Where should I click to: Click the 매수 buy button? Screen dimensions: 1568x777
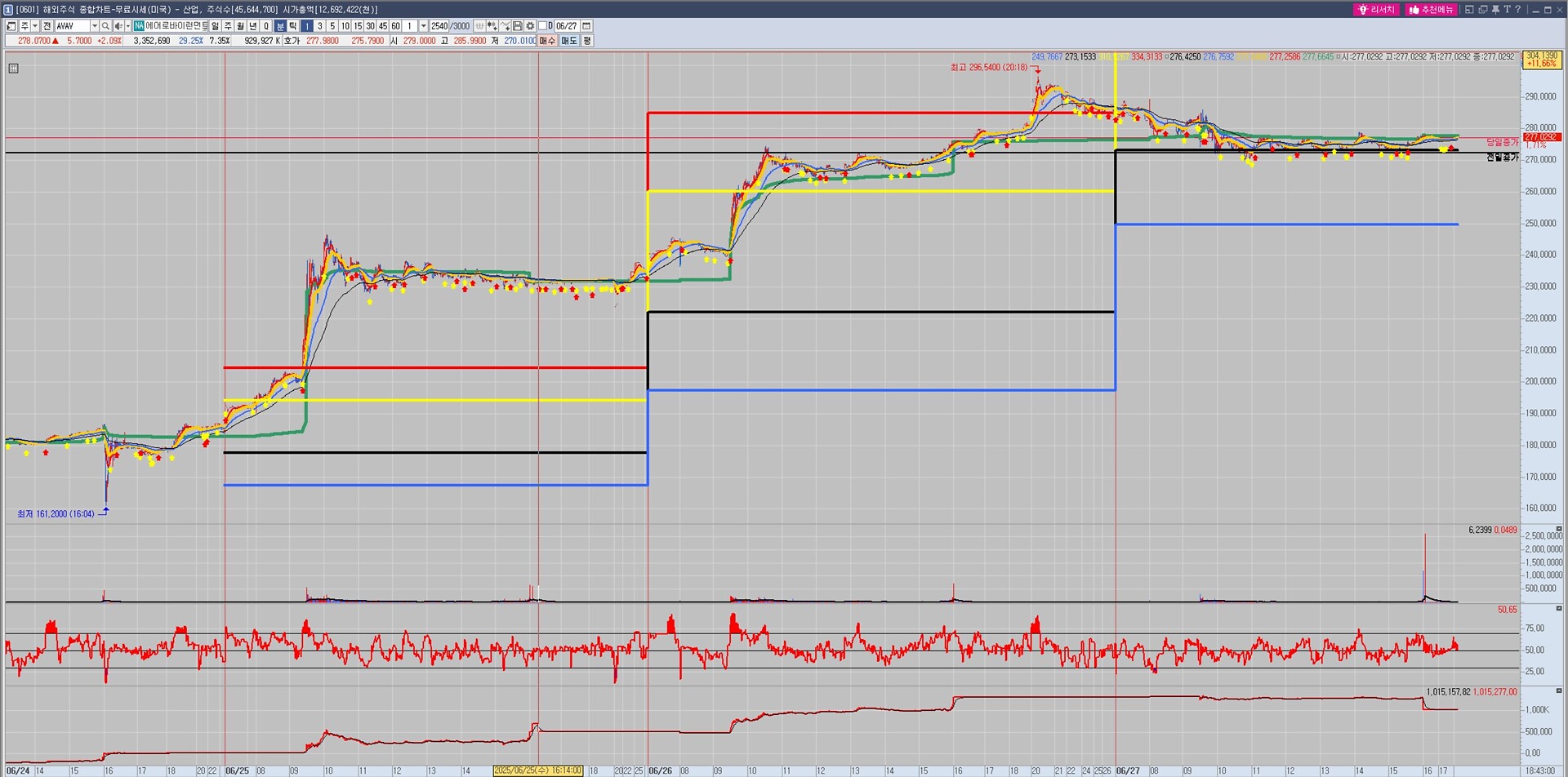547,41
